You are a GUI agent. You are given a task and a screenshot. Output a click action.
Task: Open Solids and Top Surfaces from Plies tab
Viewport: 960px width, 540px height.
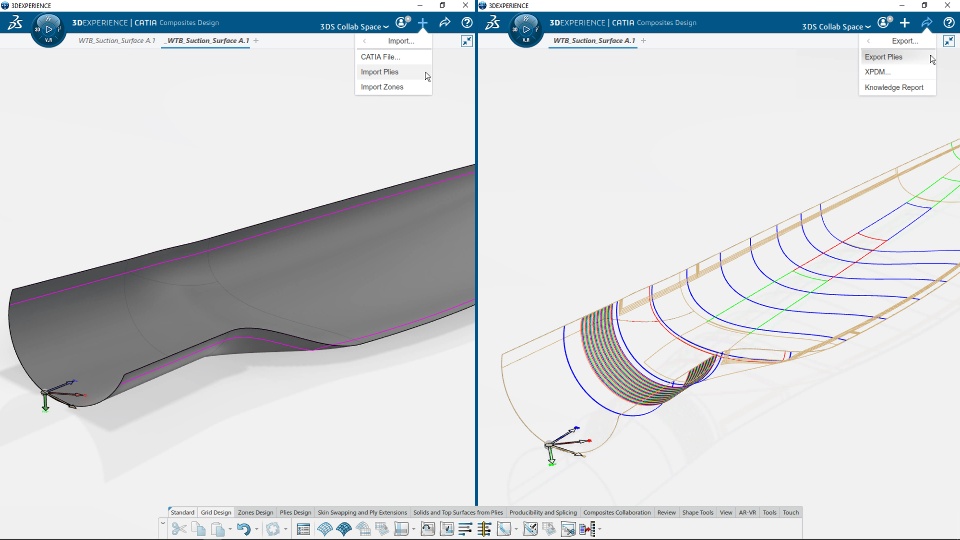[x=458, y=512]
